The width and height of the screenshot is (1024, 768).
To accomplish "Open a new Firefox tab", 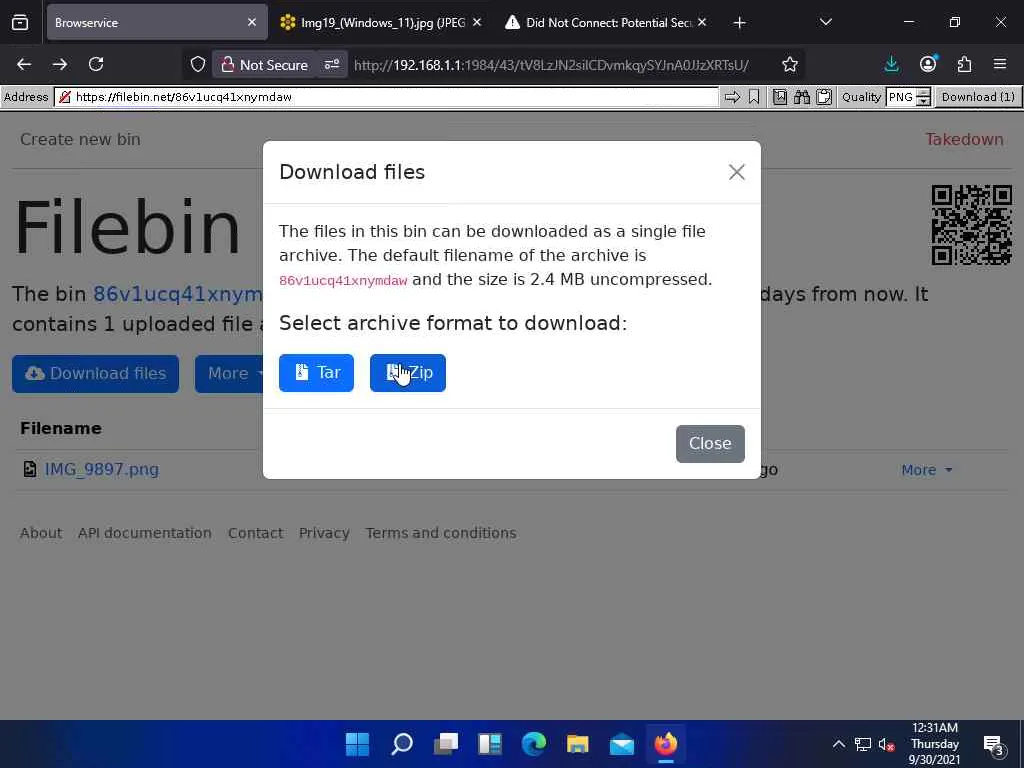I will click(x=739, y=23).
